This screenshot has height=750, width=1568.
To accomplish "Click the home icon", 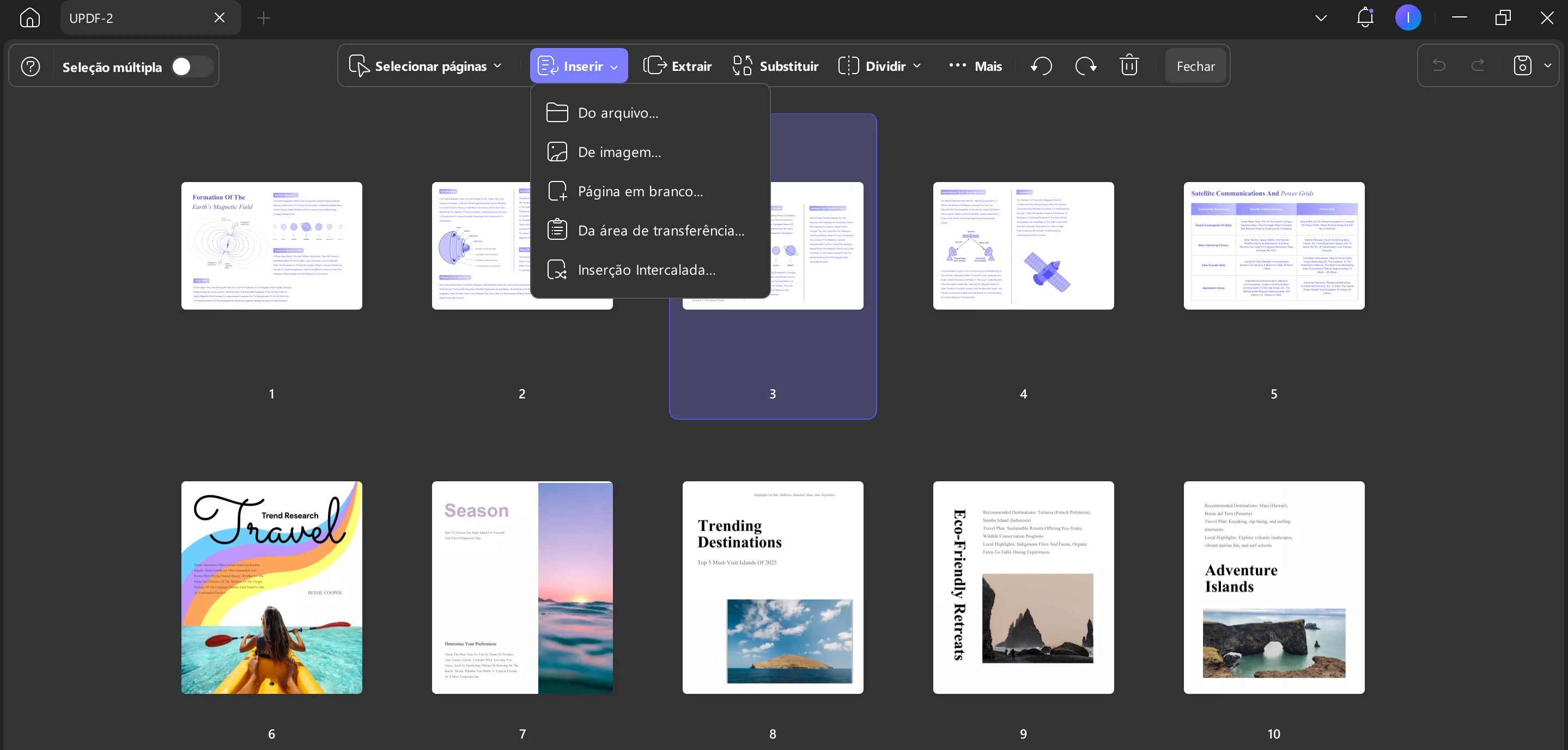I will [x=29, y=17].
